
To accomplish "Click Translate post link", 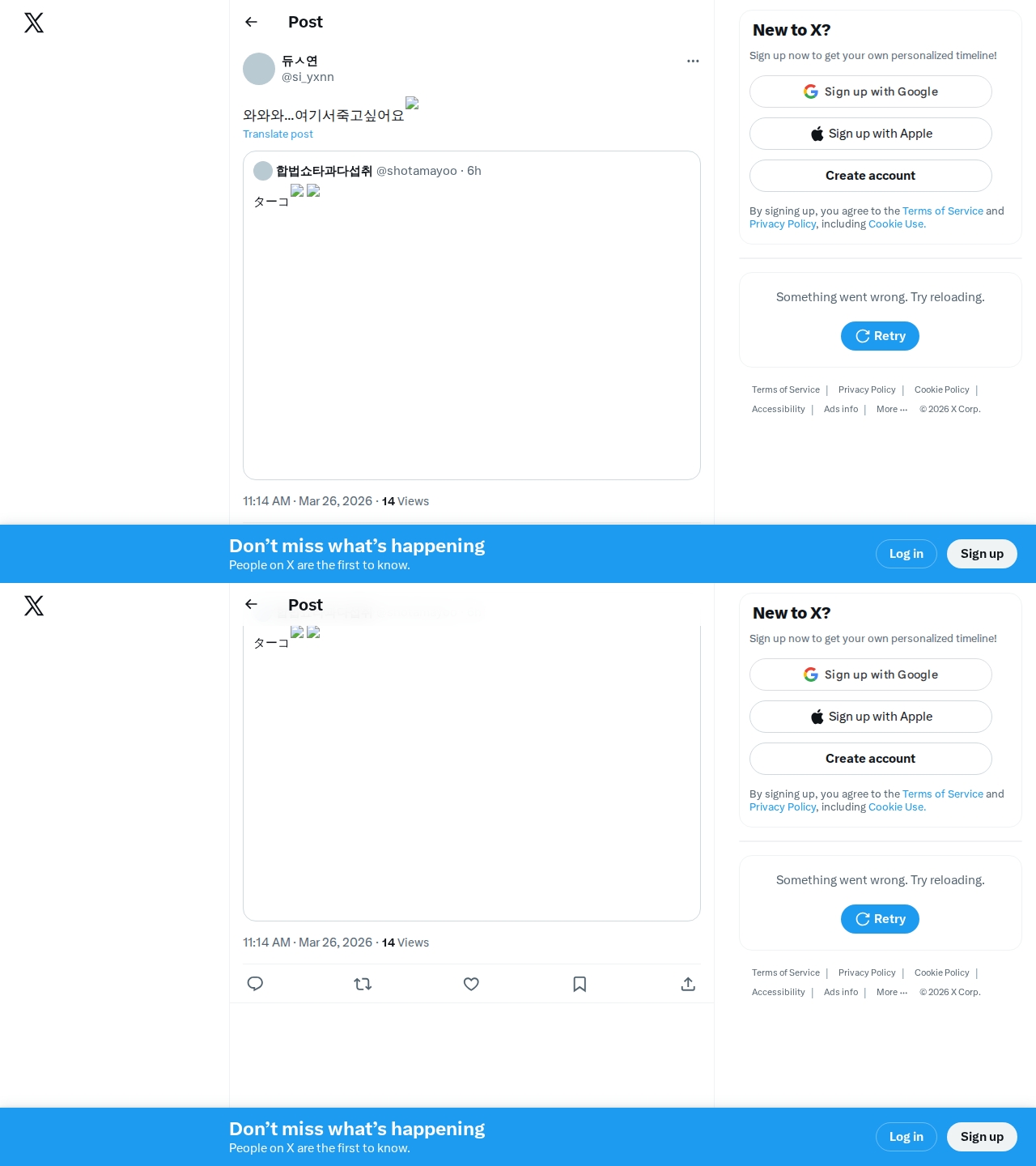I will tap(278, 134).
